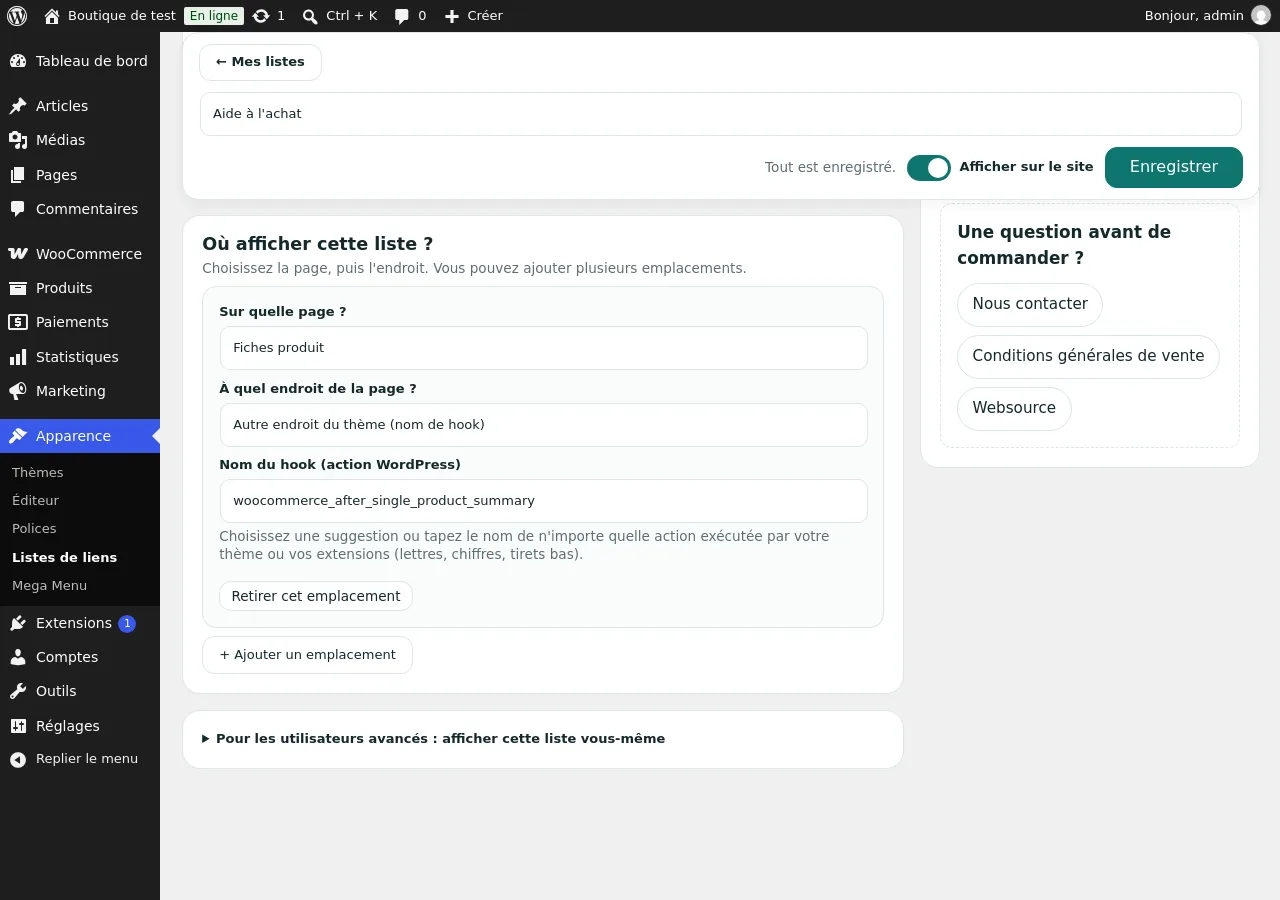Open search with the magnifier icon
1280x900 pixels.
[x=310, y=16]
